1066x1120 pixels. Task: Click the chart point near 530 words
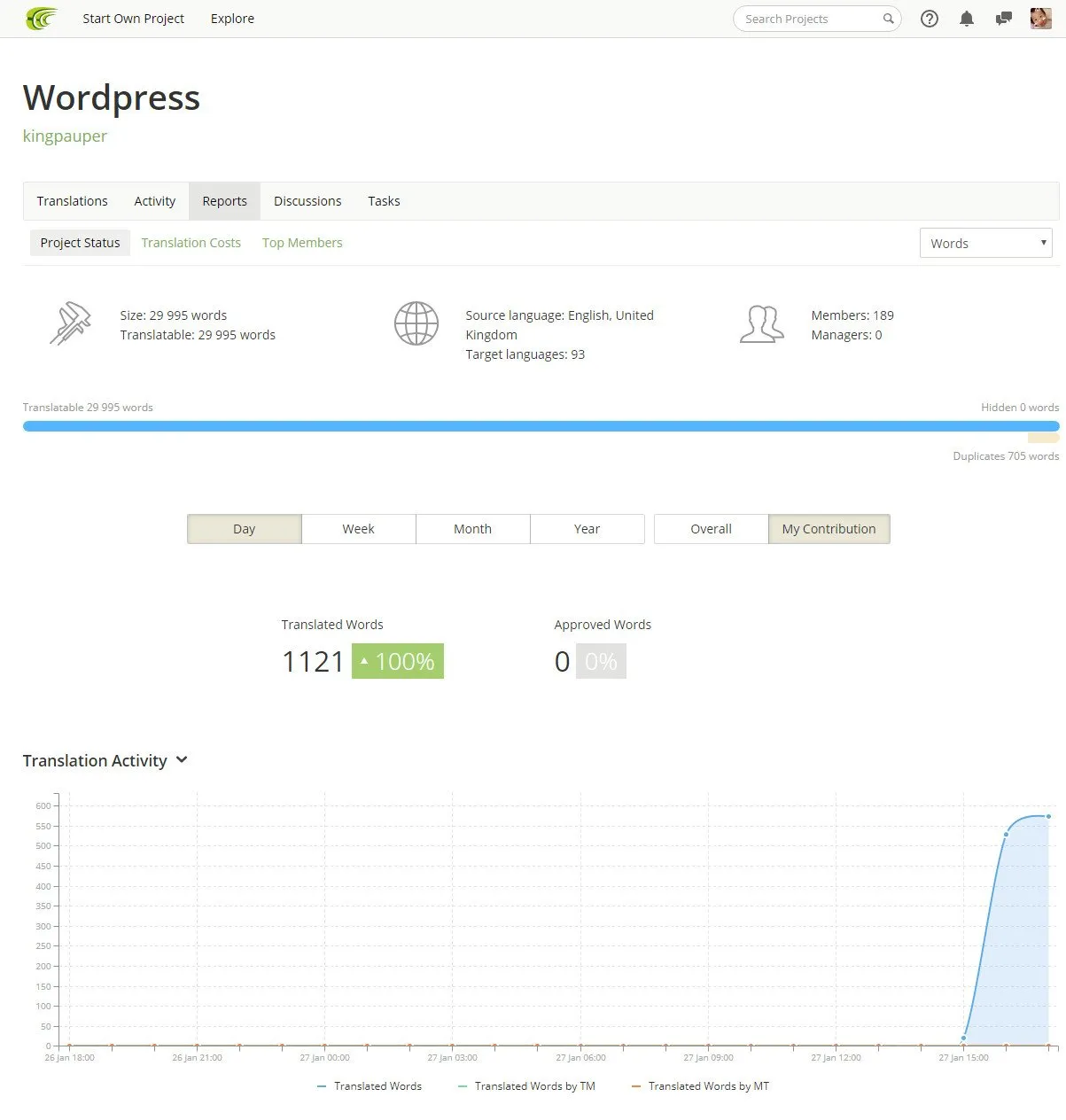[x=1006, y=834]
